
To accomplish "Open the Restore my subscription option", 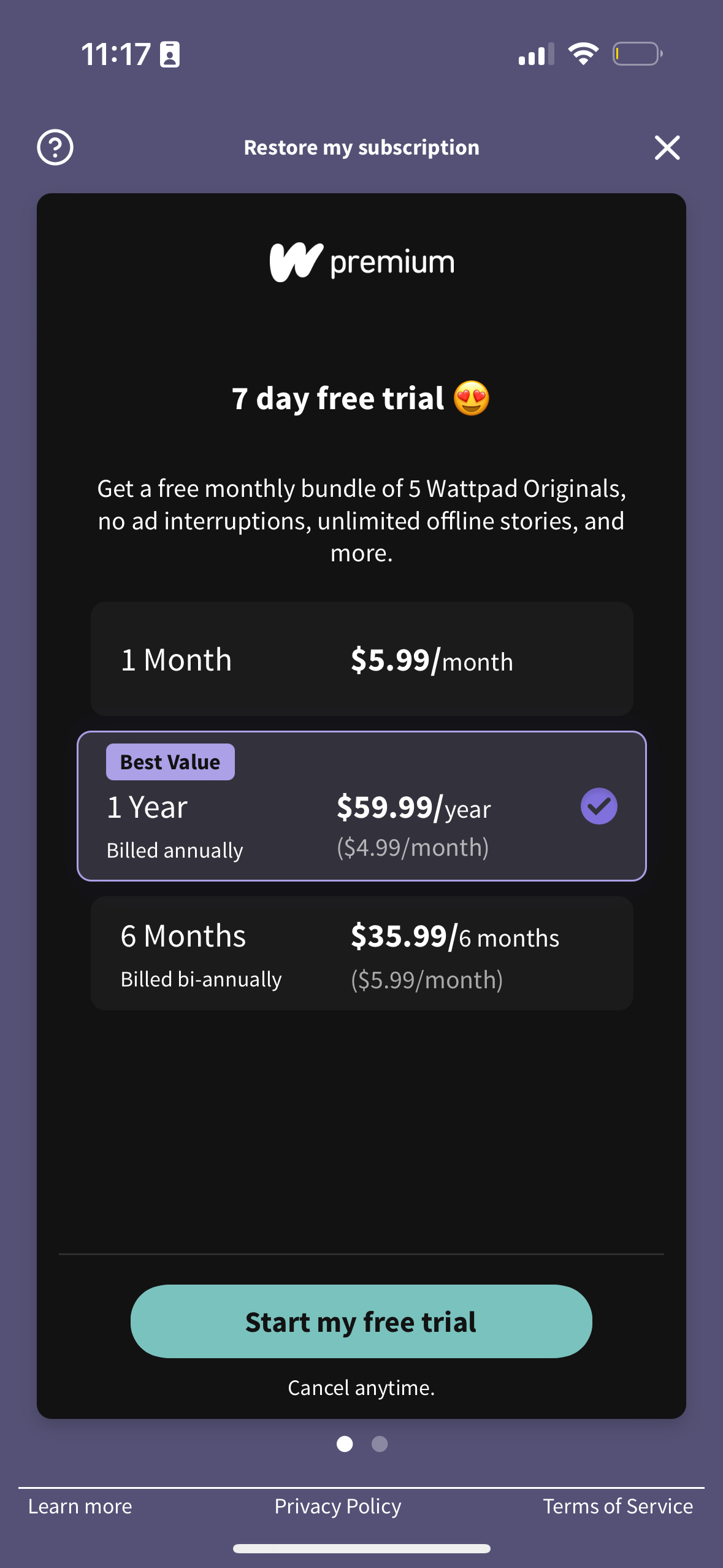I will [x=361, y=147].
